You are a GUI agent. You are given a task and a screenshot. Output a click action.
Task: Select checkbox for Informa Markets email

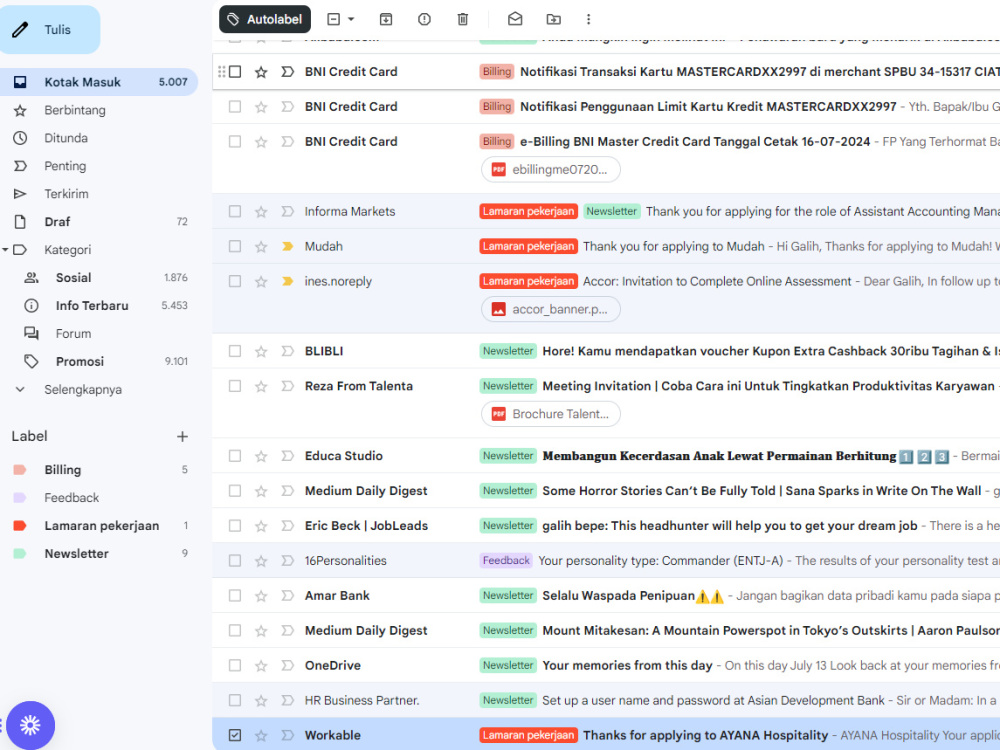[x=235, y=212]
